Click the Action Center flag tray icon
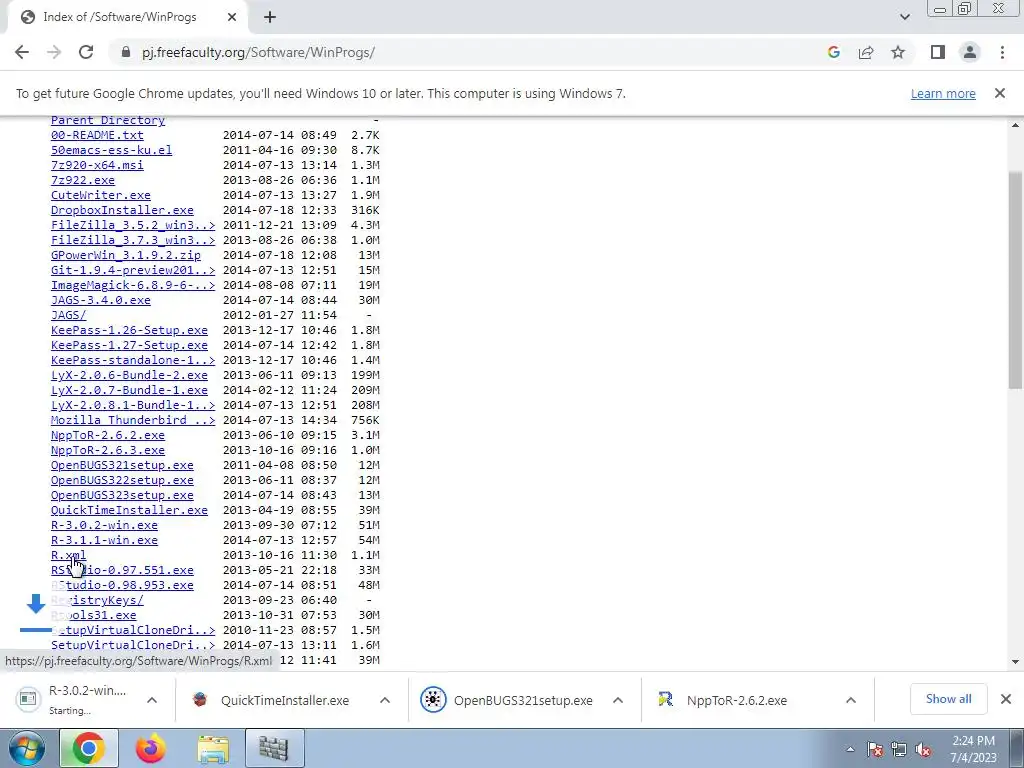 [875, 750]
